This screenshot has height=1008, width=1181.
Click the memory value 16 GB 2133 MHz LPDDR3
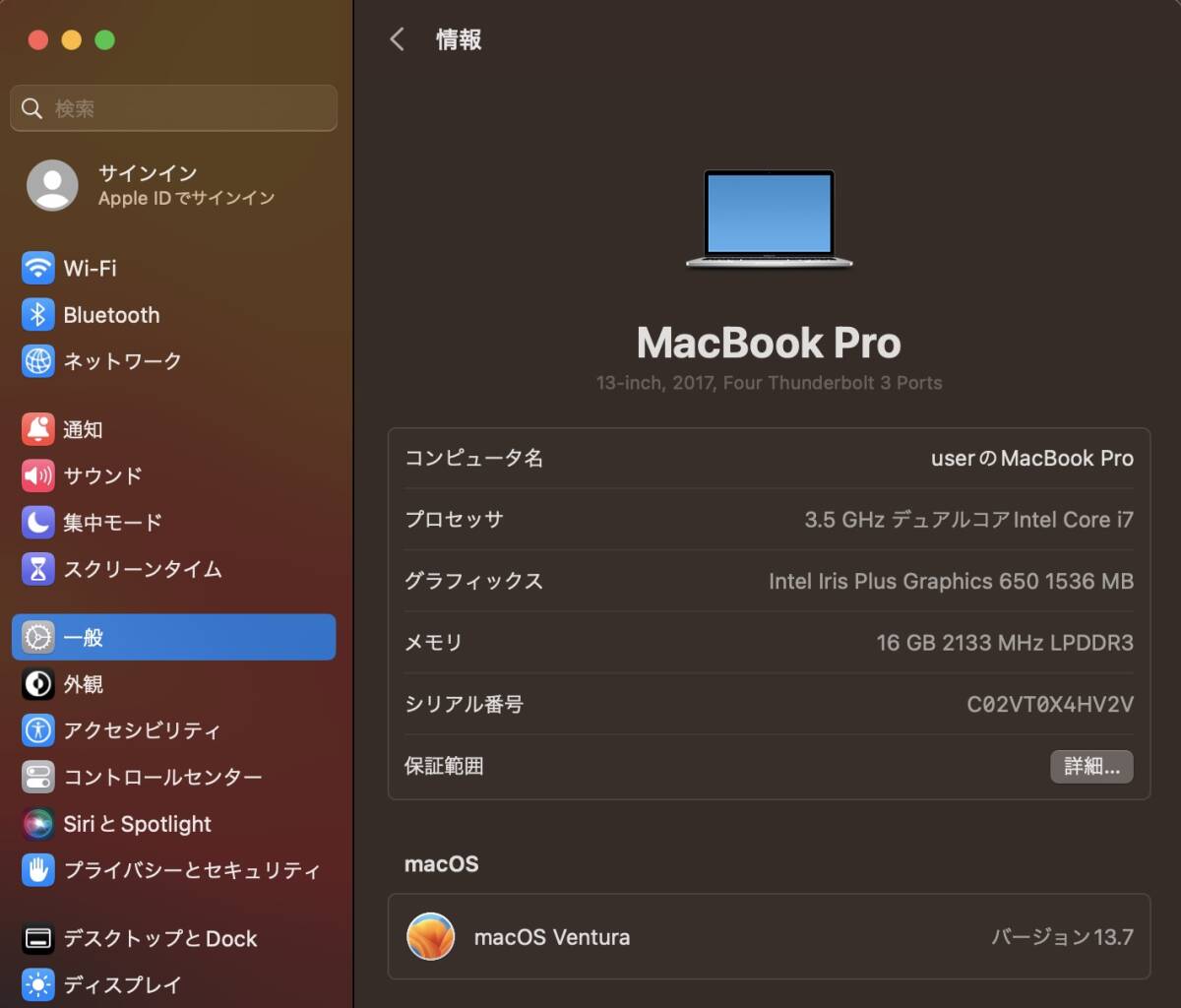coord(1005,643)
